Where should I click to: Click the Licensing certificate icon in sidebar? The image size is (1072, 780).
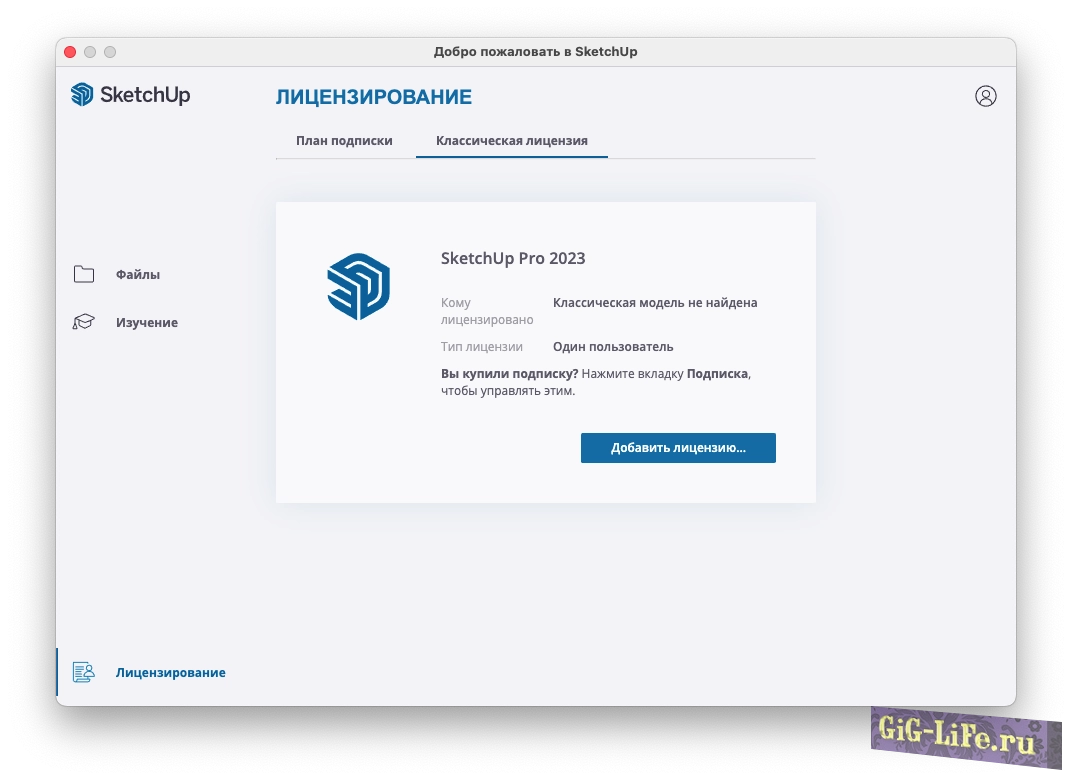(83, 673)
